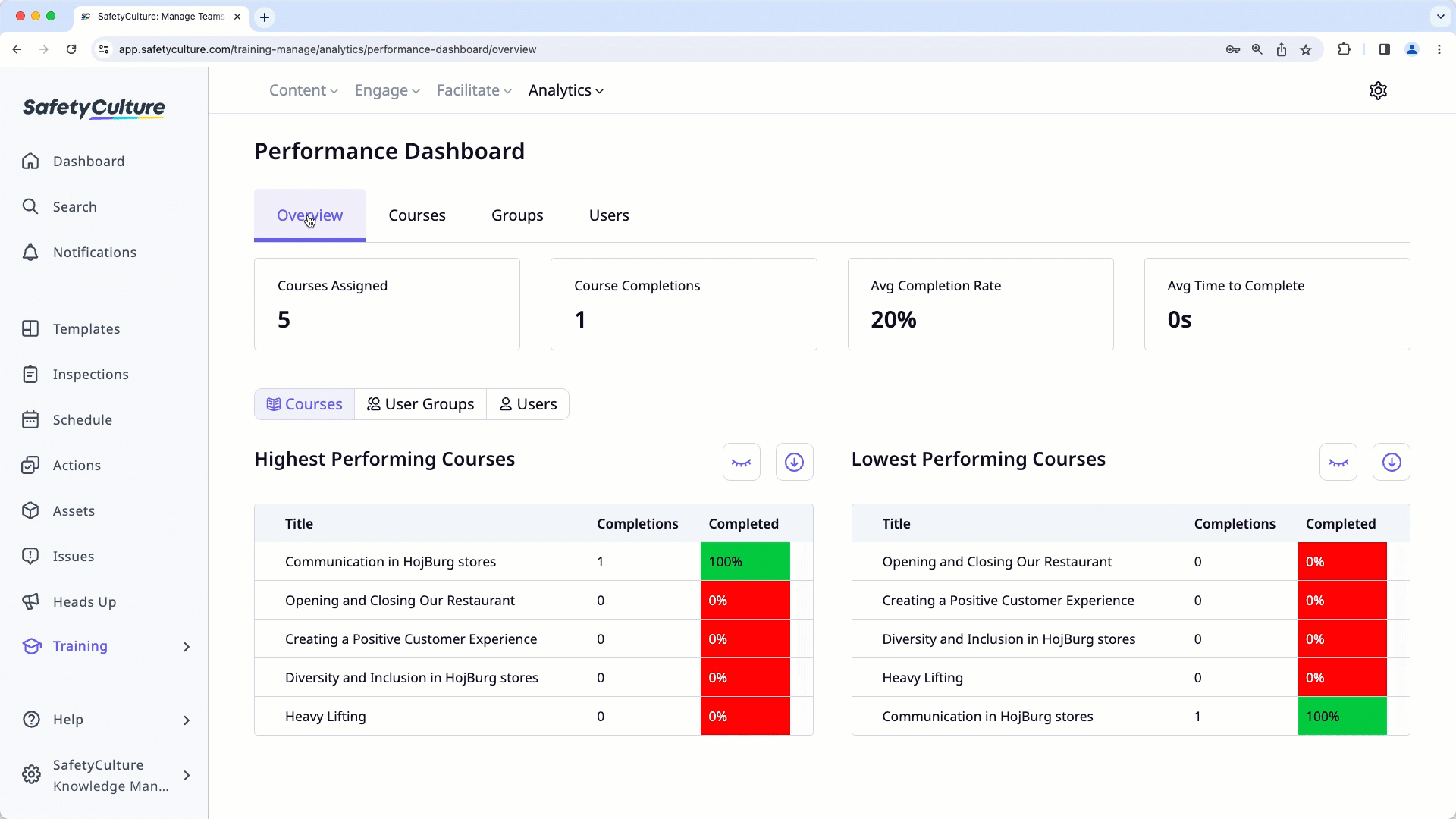Open the browser three-dot menu
Viewport: 1456px width, 819px height.
(1439, 49)
